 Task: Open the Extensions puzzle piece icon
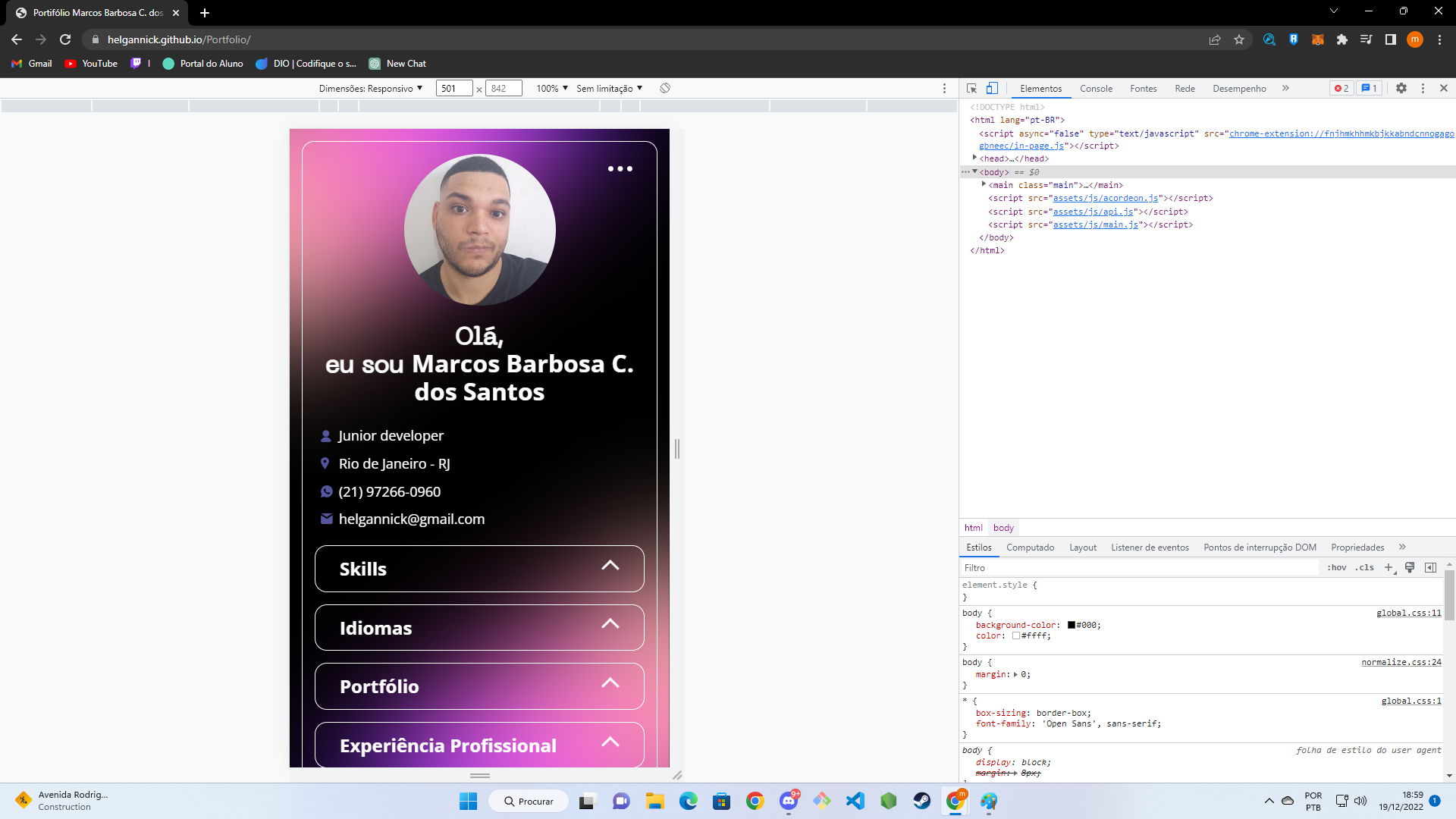point(1342,39)
